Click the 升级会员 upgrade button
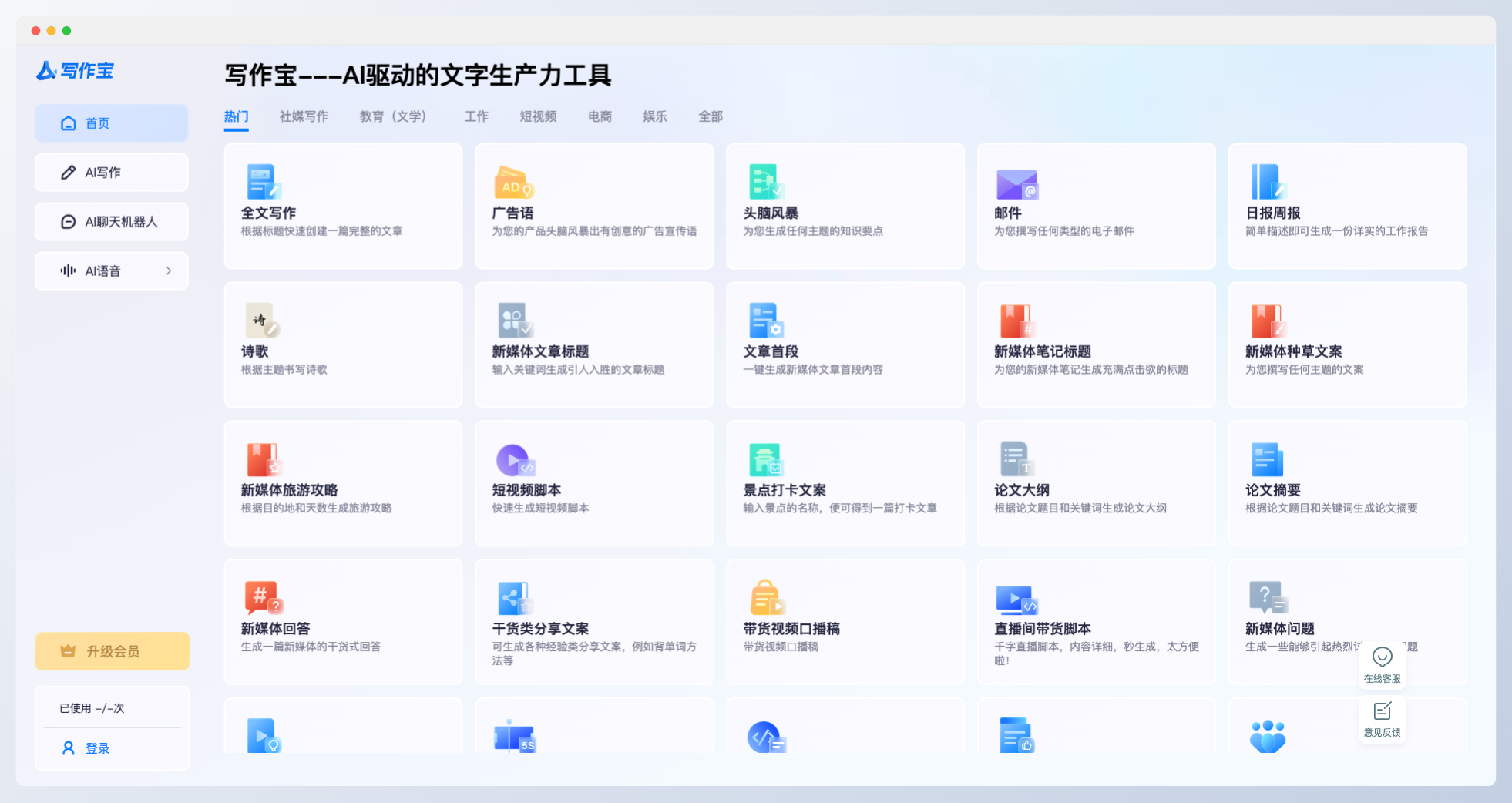Viewport: 1512px width, 803px height. pos(112,650)
